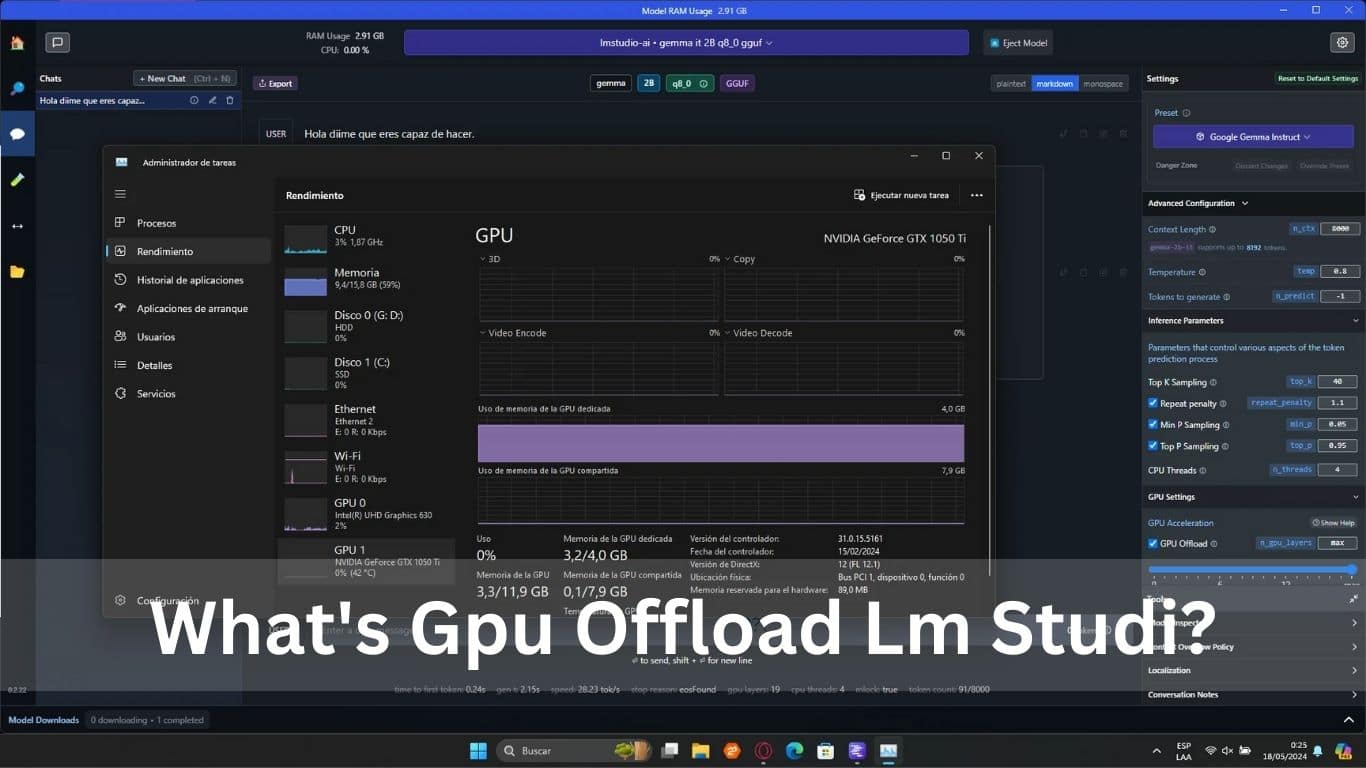The width and height of the screenshot is (1366, 768).
Task: Click the Temperature temp value field
Action: [1339, 271]
